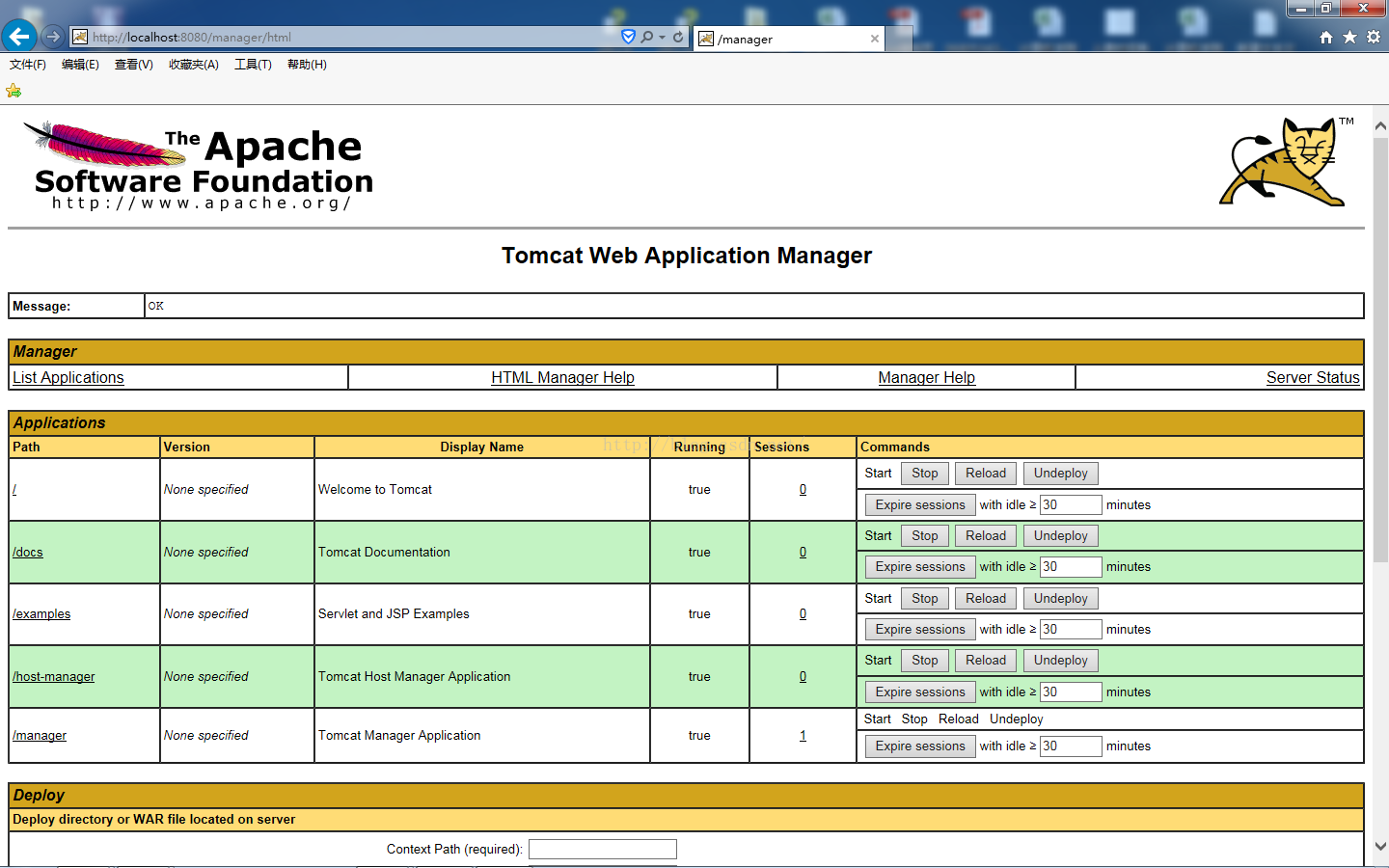Click idle minutes field for /host-manager

click(1071, 692)
